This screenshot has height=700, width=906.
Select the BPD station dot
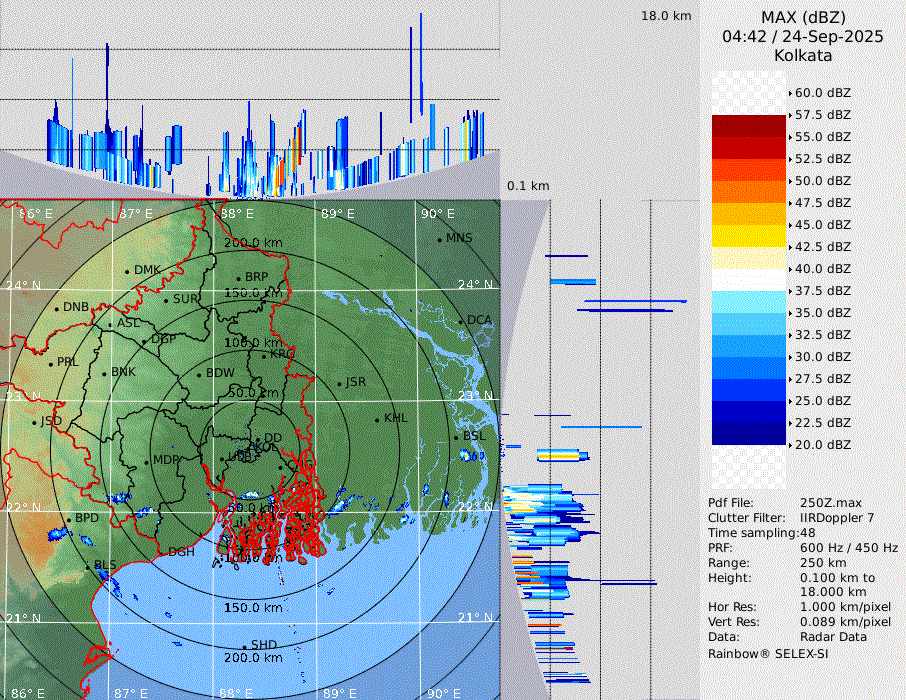pos(69,519)
